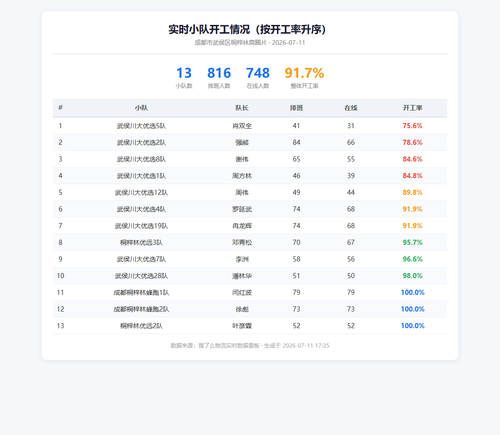Click the 小队 column header
Viewport: 500px width, 435px height.
(x=141, y=108)
